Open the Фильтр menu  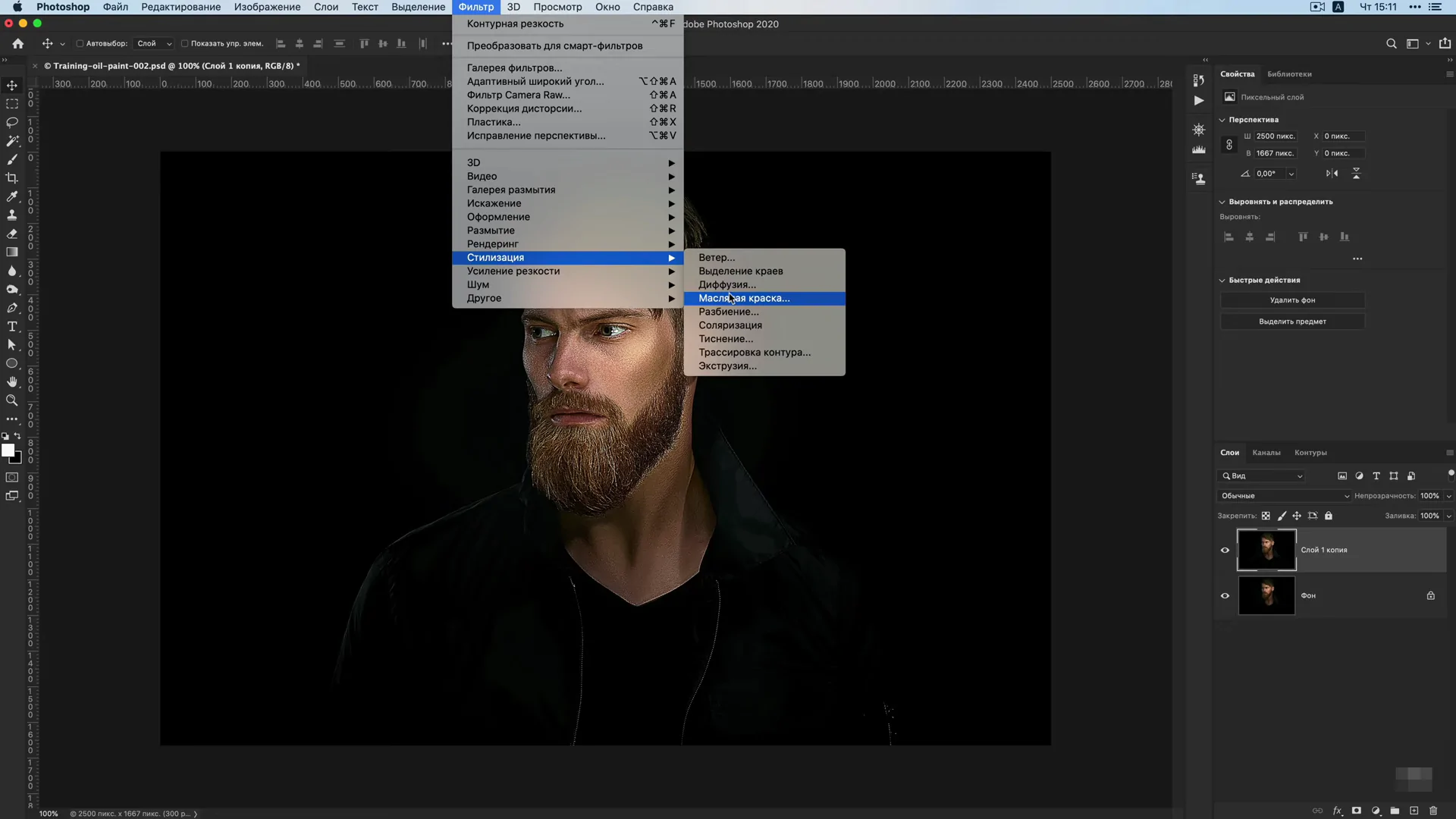[476, 7]
